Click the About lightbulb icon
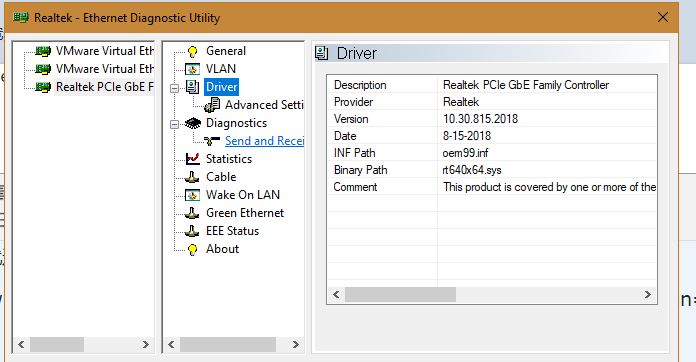 192,249
